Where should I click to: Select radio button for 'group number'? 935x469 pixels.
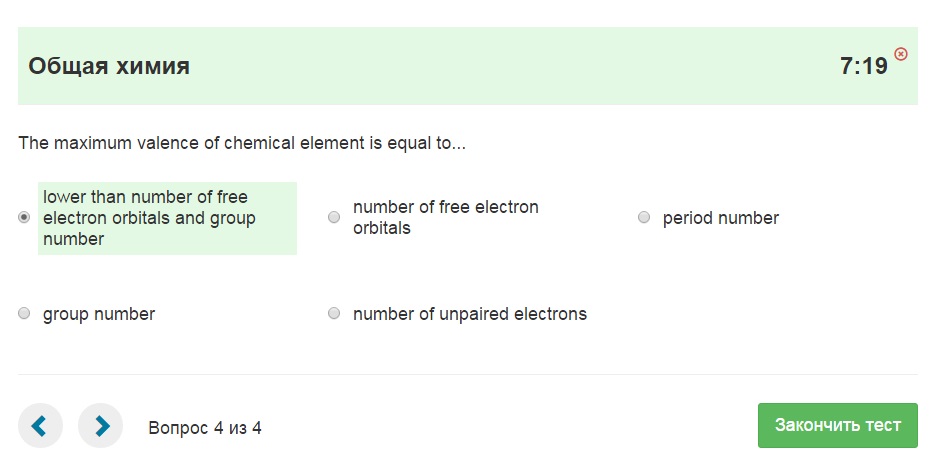point(24,314)
